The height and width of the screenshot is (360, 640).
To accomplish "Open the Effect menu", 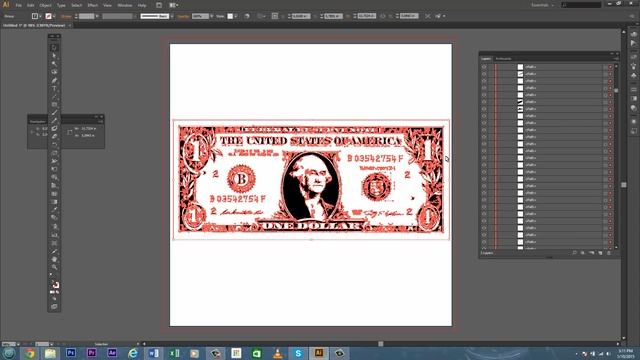I will [93, 5].
